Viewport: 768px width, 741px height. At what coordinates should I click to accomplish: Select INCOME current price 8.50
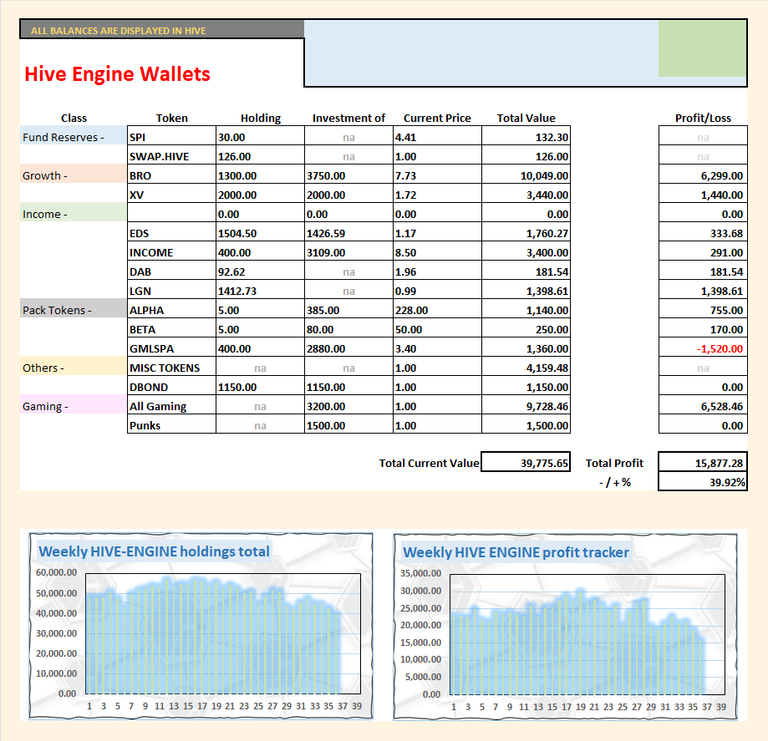click(437, 252)
